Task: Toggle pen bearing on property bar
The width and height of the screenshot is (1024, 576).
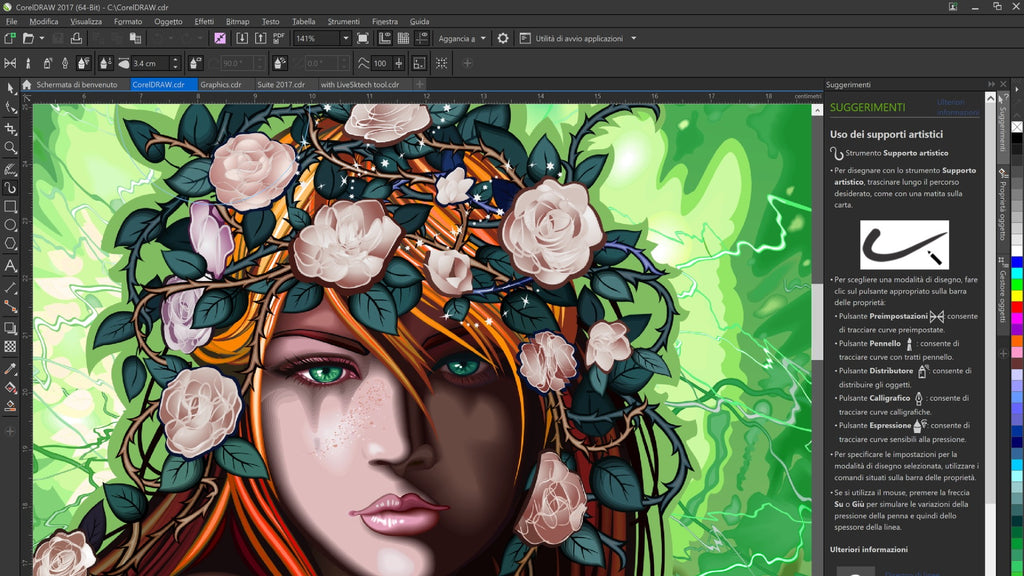Action: coord(280,63)
